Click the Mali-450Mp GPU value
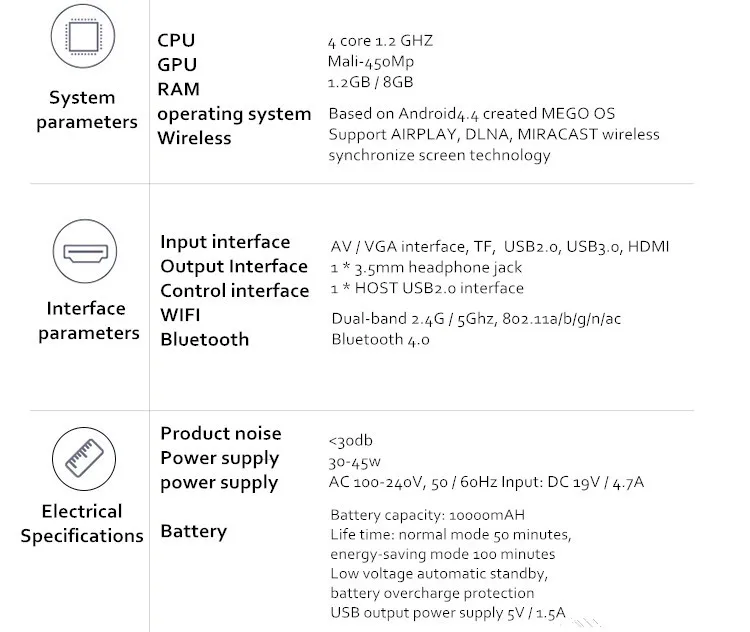Screen dimensions: 750x632 (x=371, y=62)
